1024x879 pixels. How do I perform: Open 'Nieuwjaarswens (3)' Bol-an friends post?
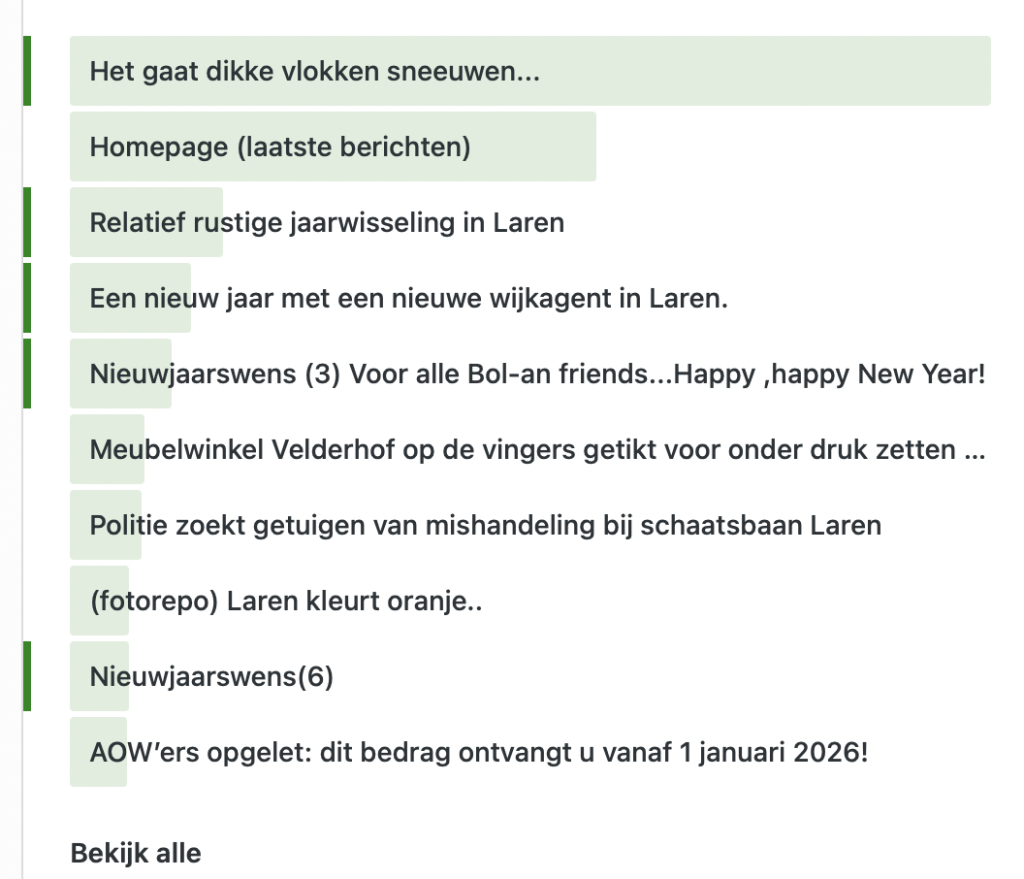point(537,374)
